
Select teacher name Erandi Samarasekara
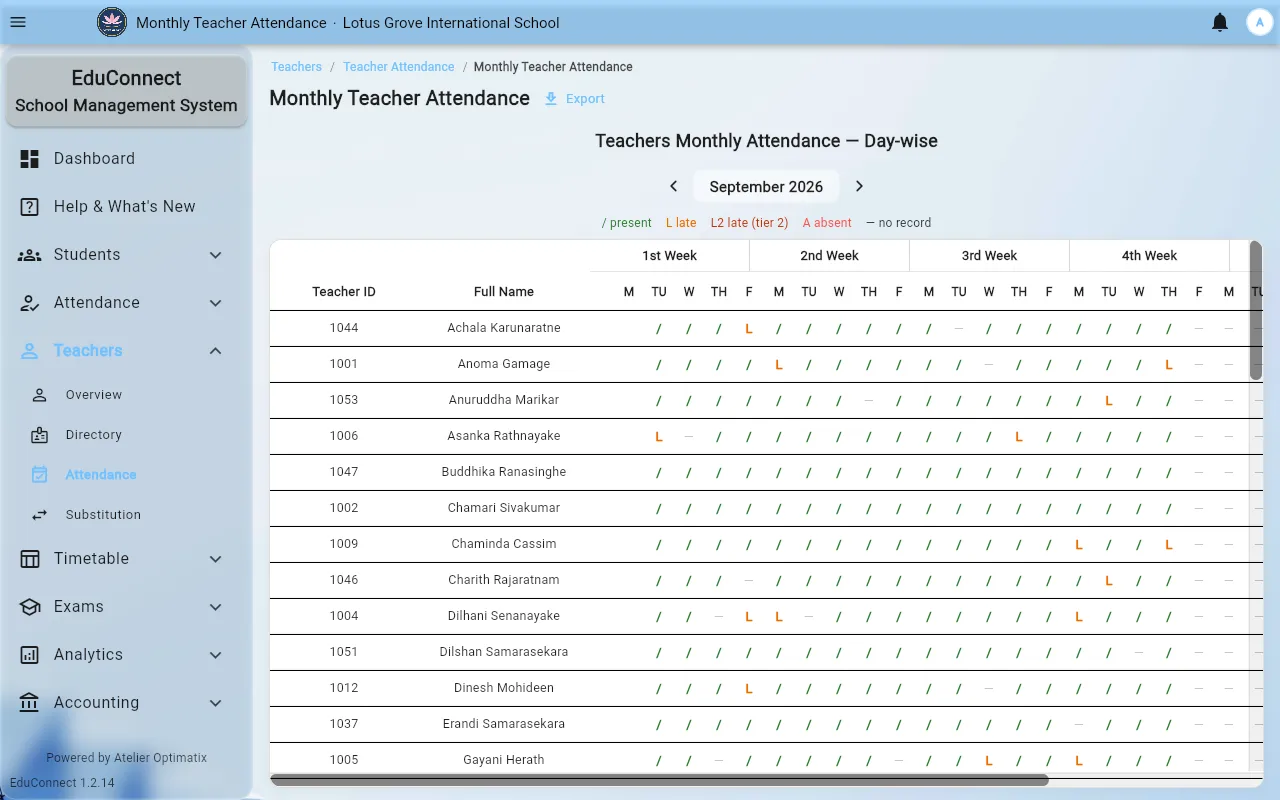pos(504,724)
